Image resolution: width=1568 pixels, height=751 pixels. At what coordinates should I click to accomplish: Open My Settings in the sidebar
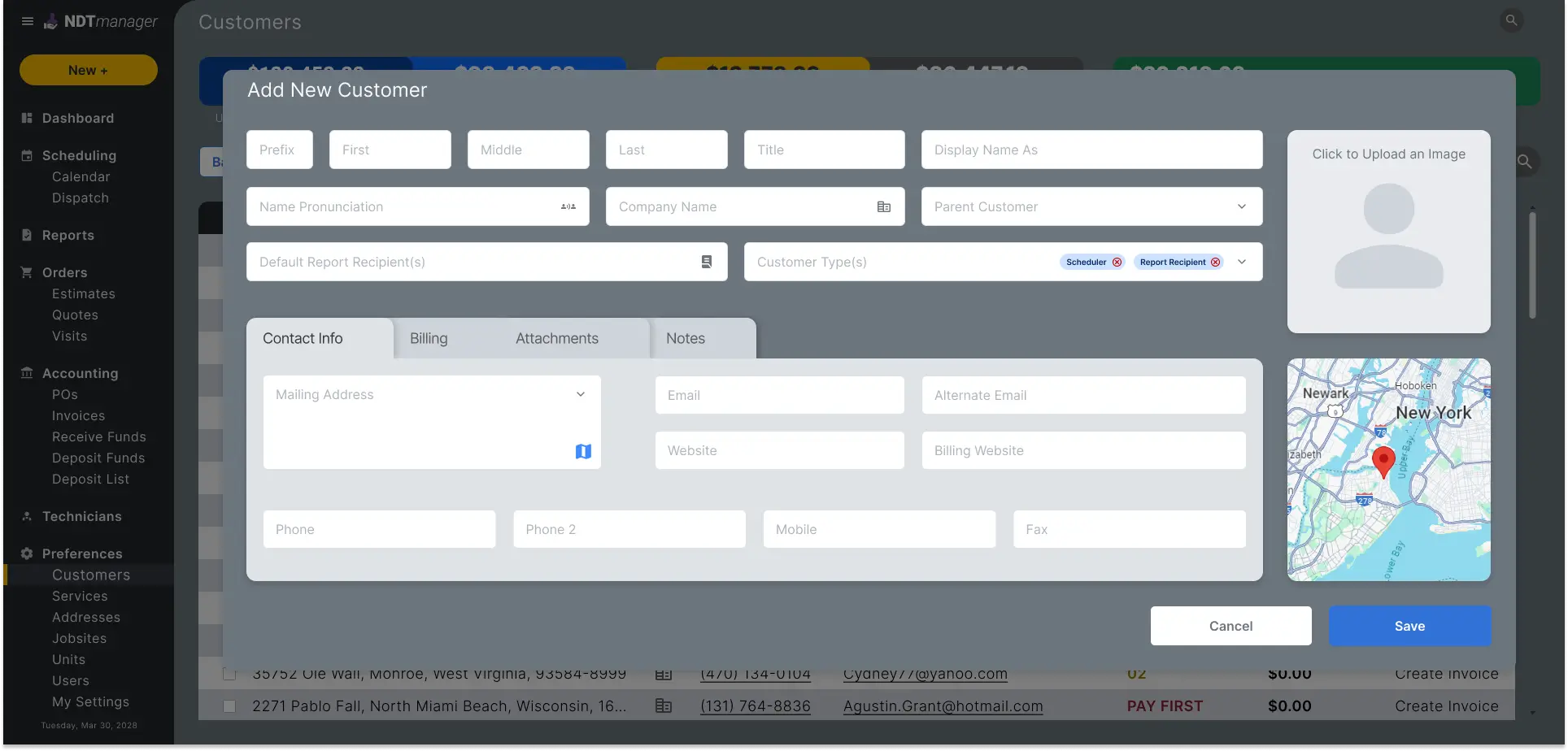pyautogui.click(x=90, y=701)
